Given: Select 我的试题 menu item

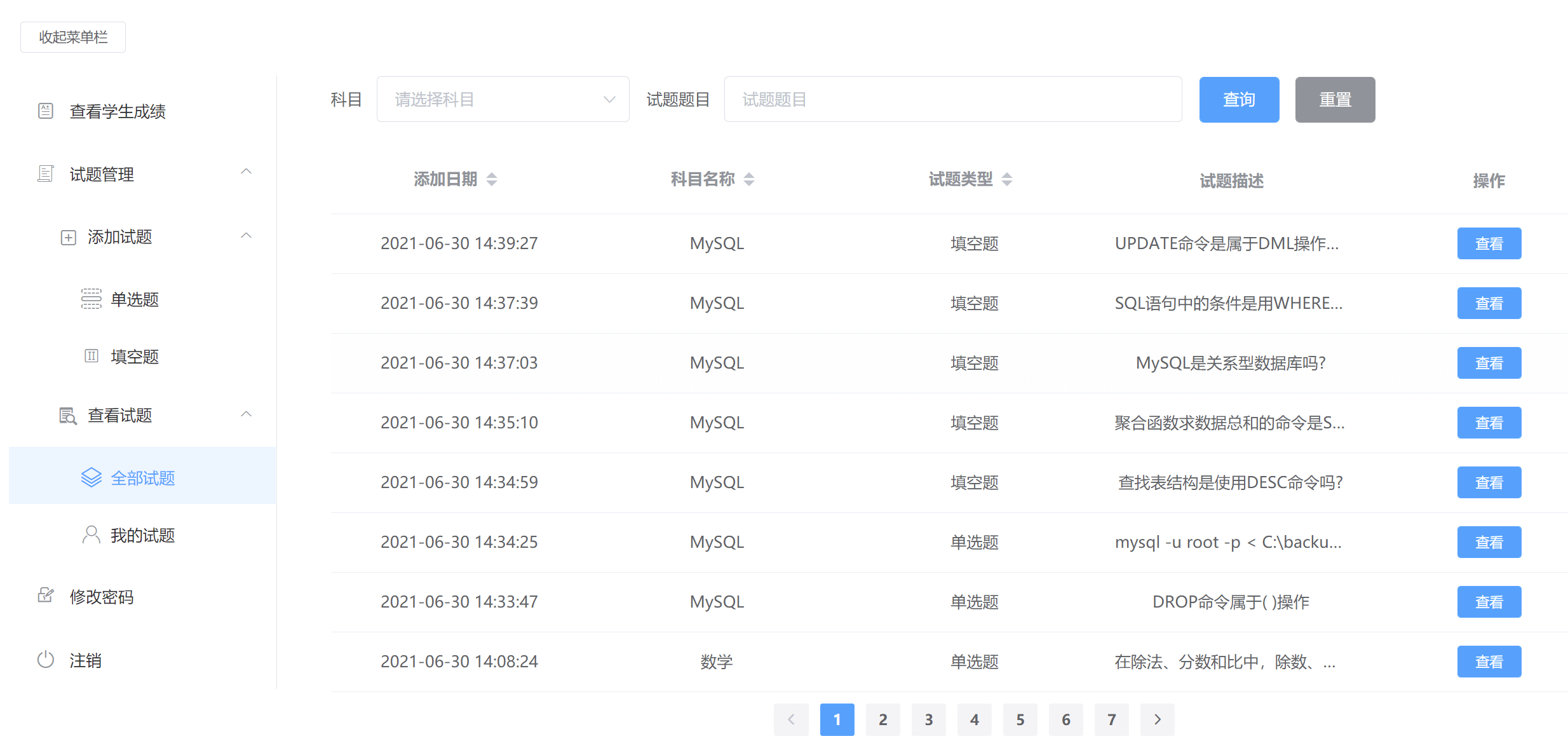Looking at the screenshot, I should tap(143, 535).
